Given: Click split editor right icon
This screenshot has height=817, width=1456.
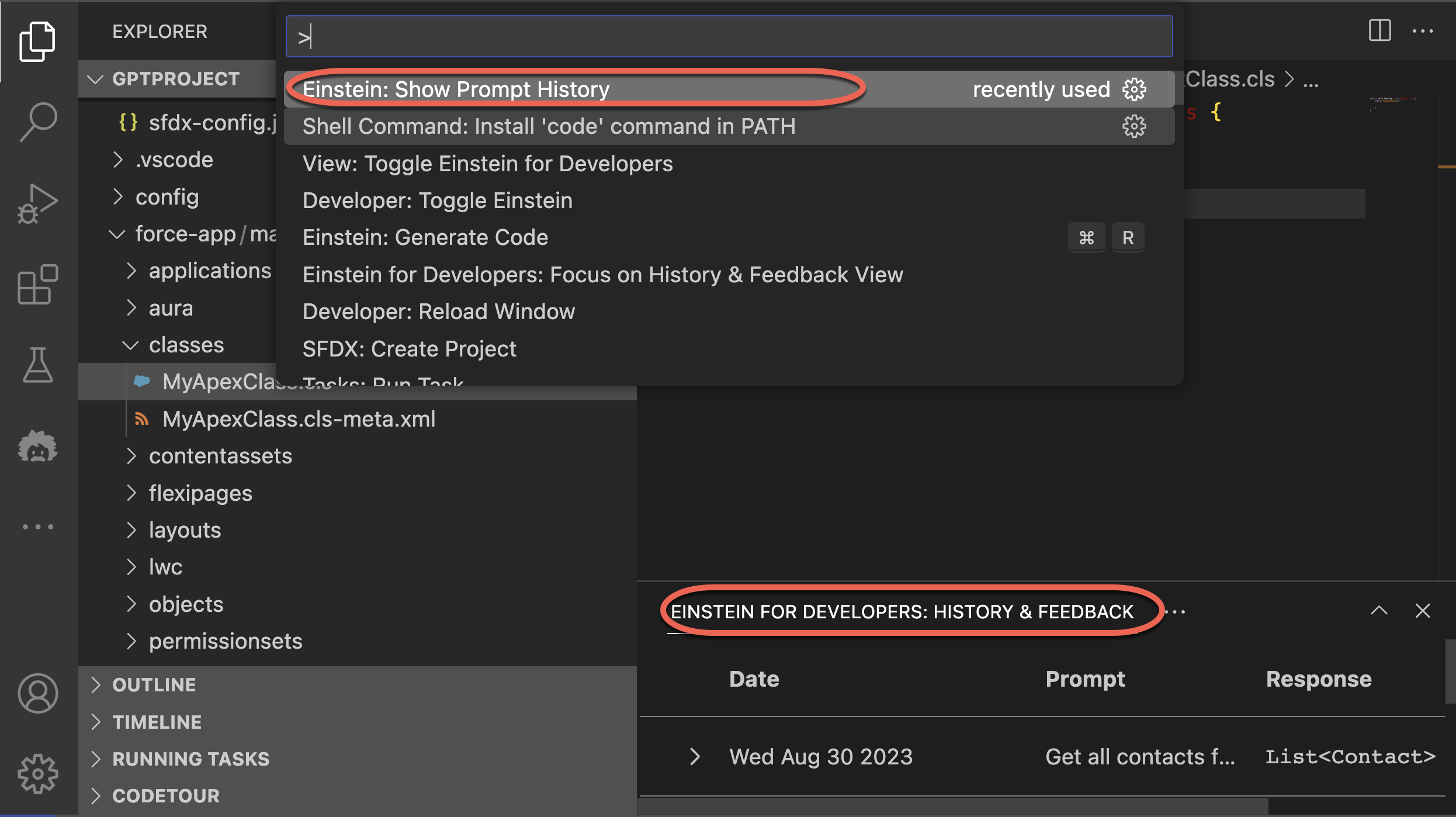Looking at the screenshot, I should tap(1379, 30).
